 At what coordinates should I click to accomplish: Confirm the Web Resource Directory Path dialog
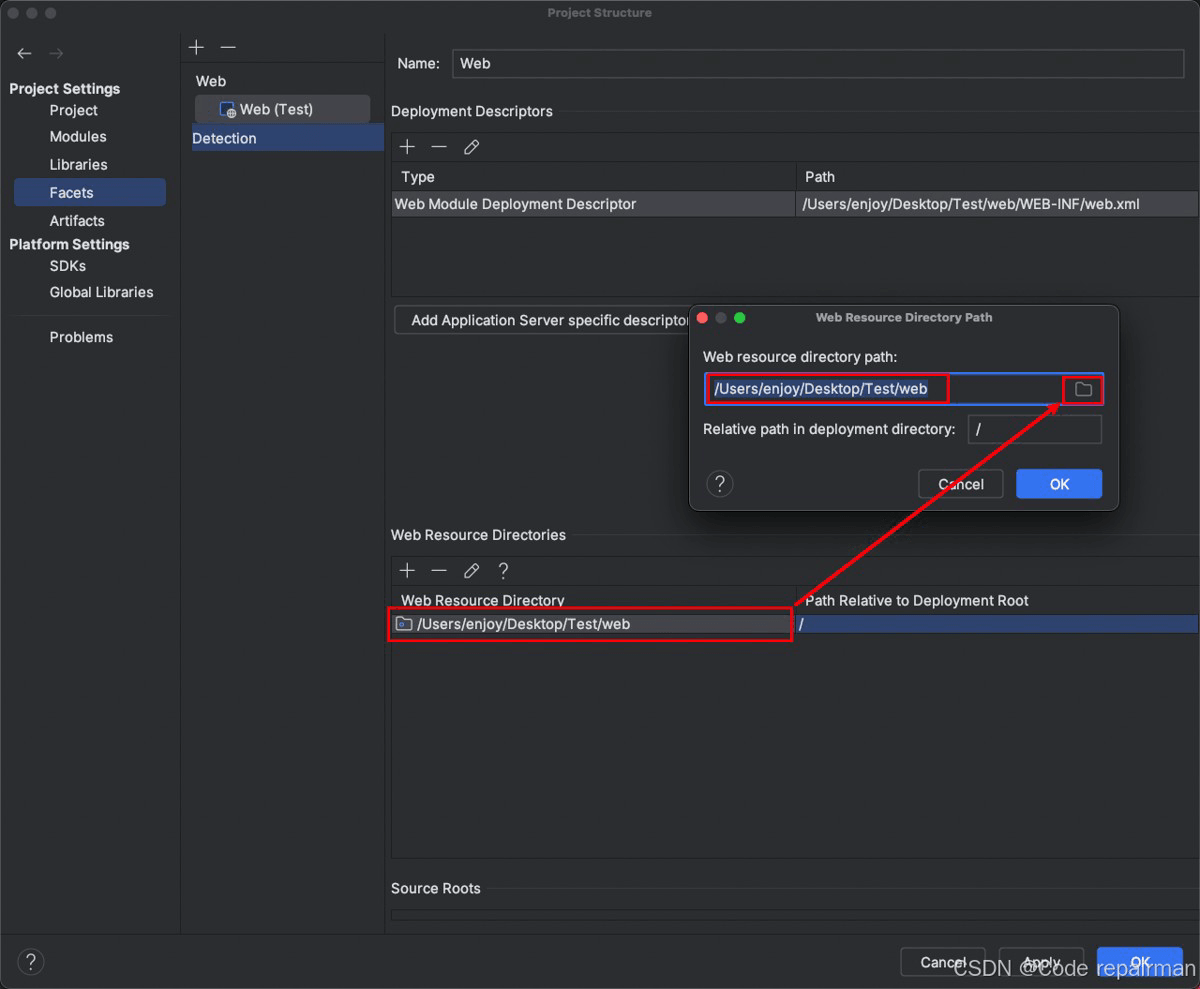1059,484
